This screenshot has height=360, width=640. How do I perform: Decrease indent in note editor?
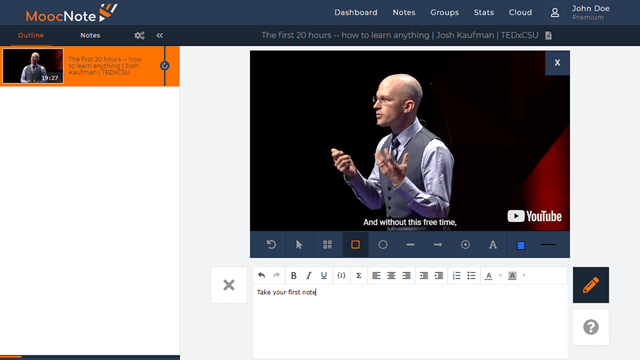point(424,276)
